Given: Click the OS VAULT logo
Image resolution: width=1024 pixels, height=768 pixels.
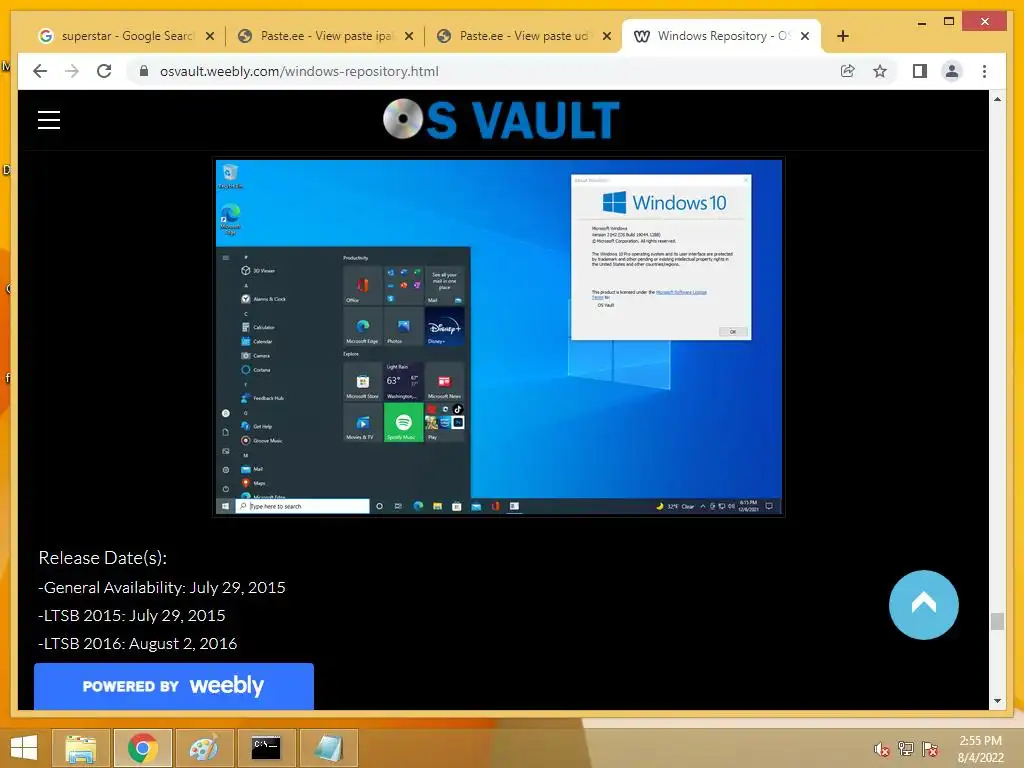Looking at the screenshot, I should [501, 120].
